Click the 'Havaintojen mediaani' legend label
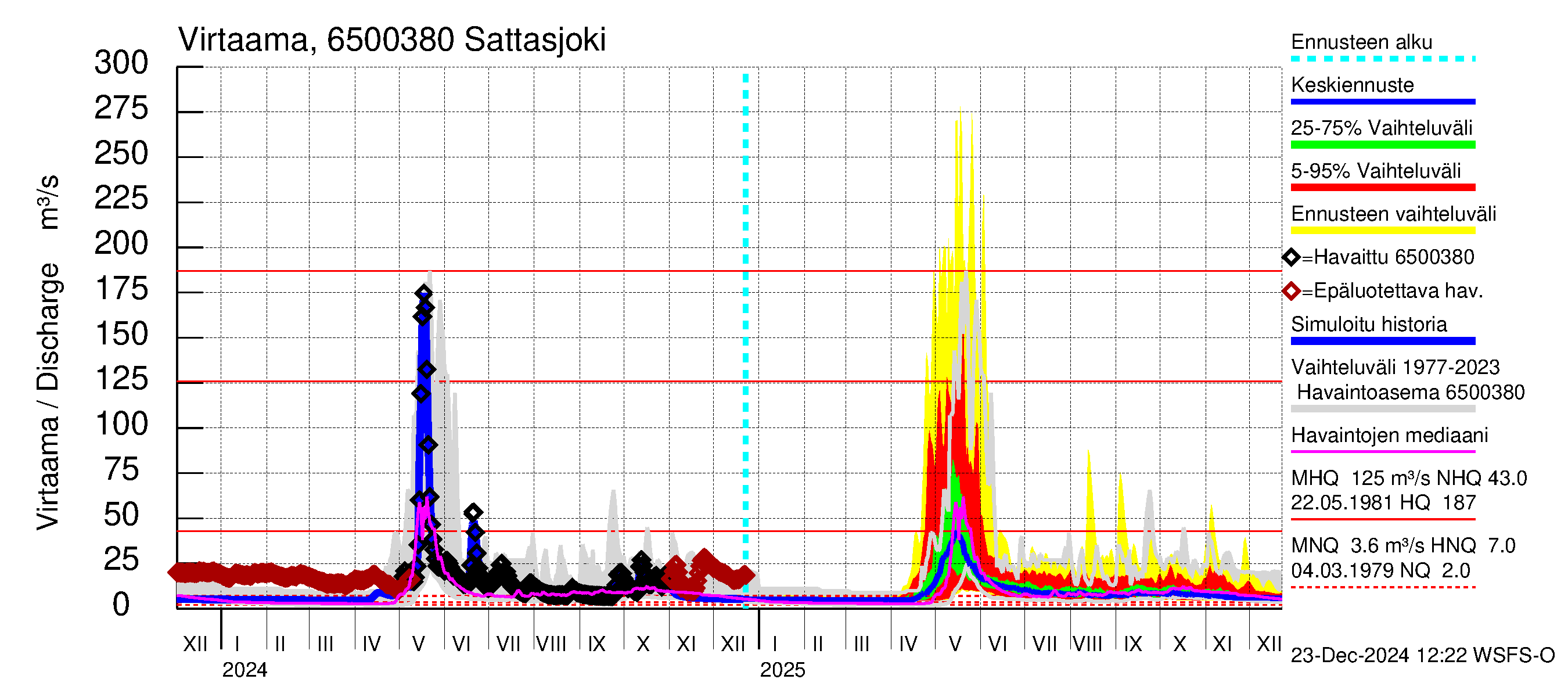Viewport: 1568px width, 697px height. [1390, 435]
